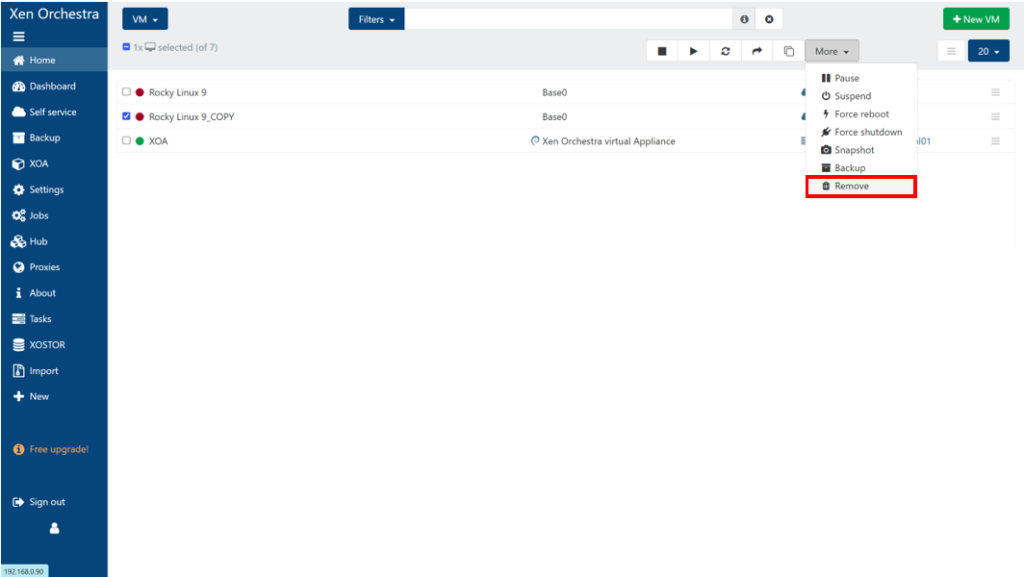Toggle sidebar with the hamburger menu icon
The image size is (1024, 577).
click(18, 36)
